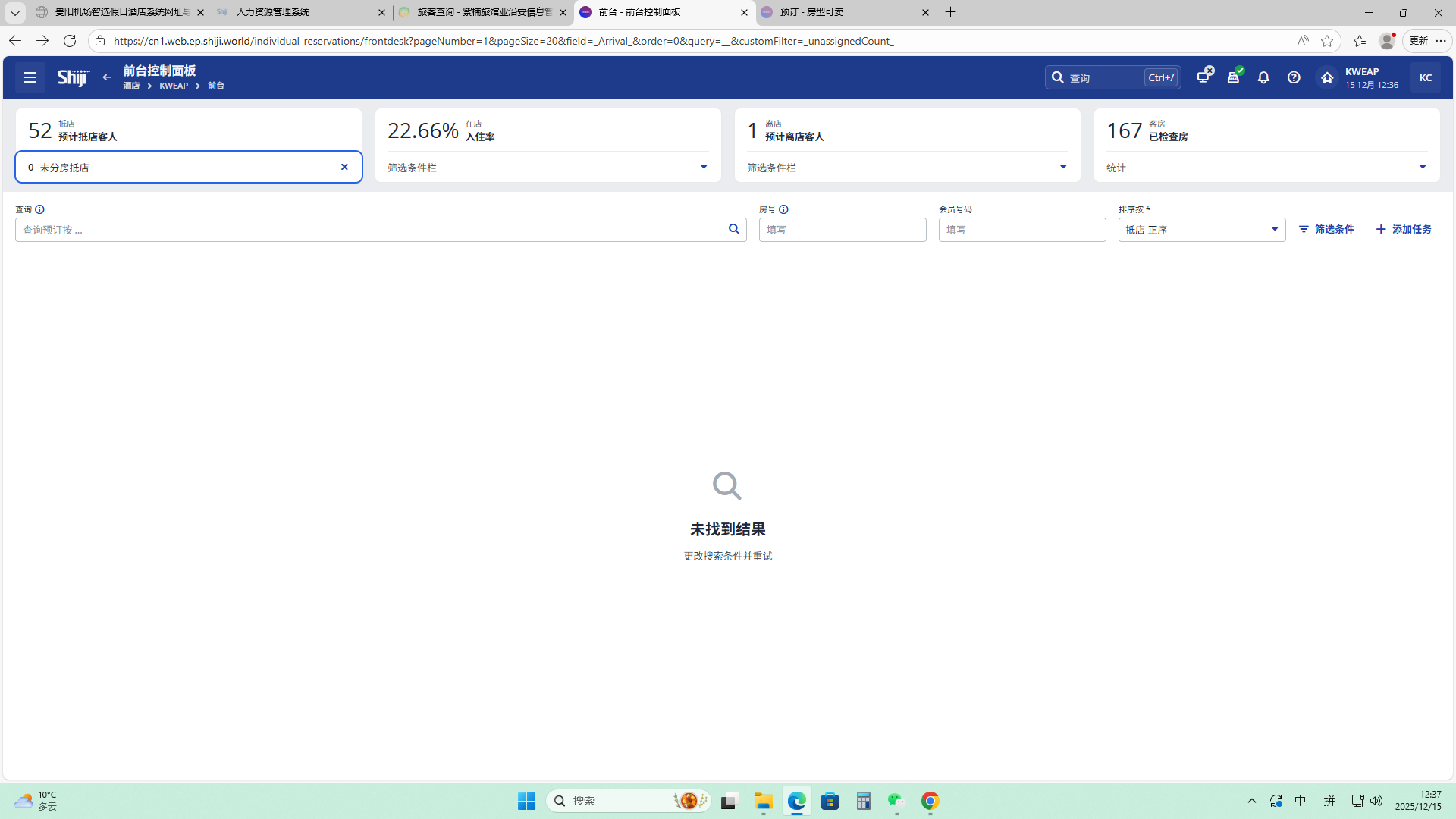Click the back arrow beside Shiji logo
The height and width of the screenshot is (819, 1456).
(x=107, y=77)
